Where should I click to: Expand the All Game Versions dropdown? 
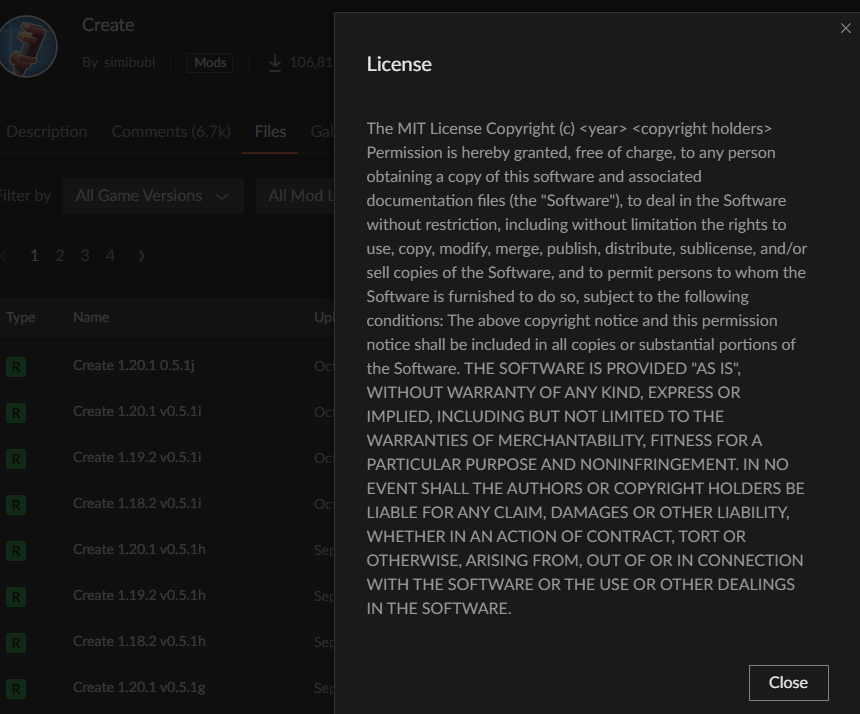click(x=152, y=196)
